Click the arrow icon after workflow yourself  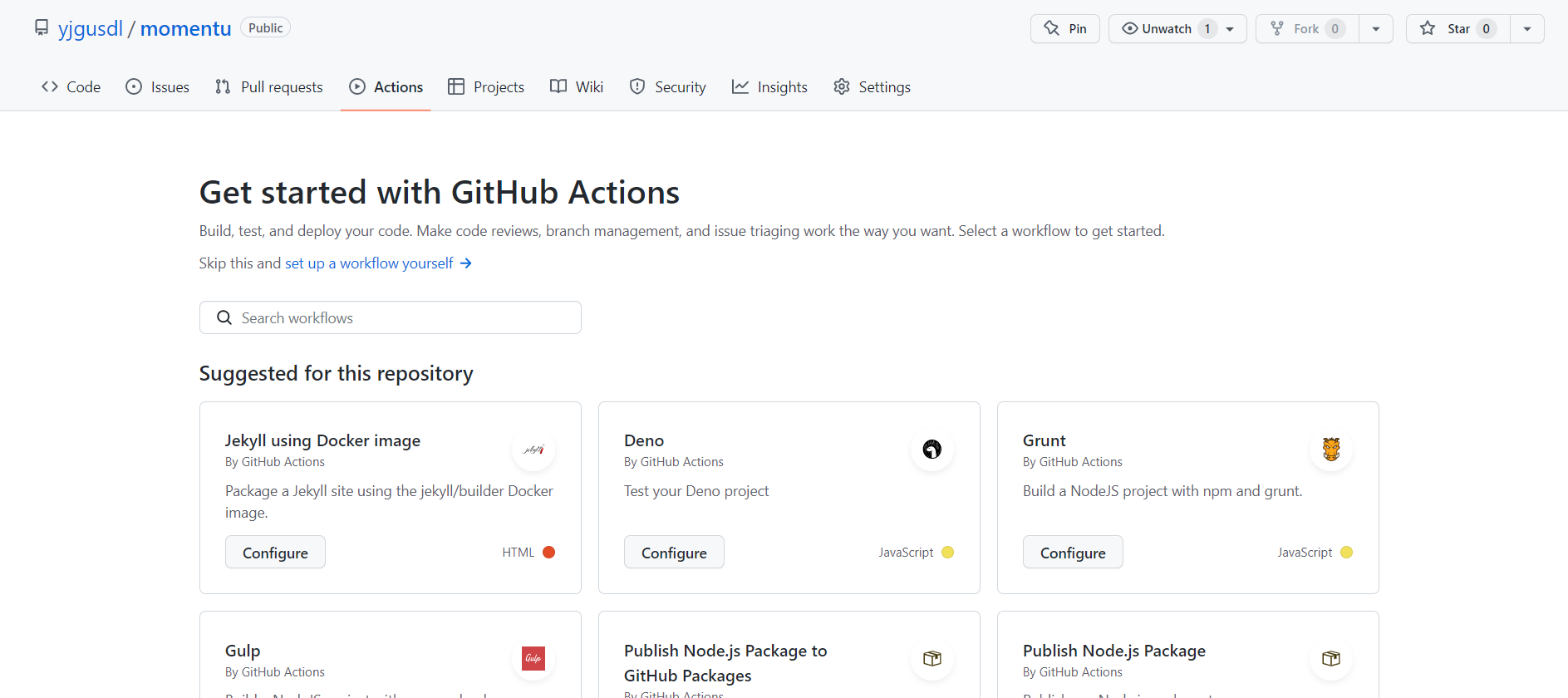pyautogui.click(x=466, y=263)
